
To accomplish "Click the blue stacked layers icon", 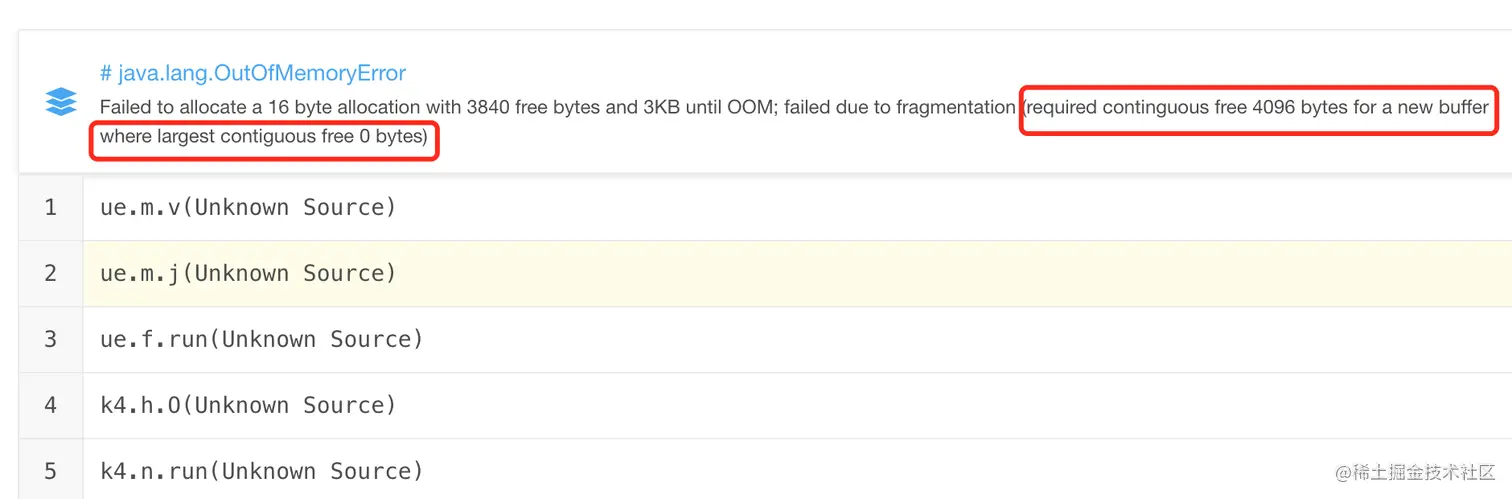I will pos(61,102).
